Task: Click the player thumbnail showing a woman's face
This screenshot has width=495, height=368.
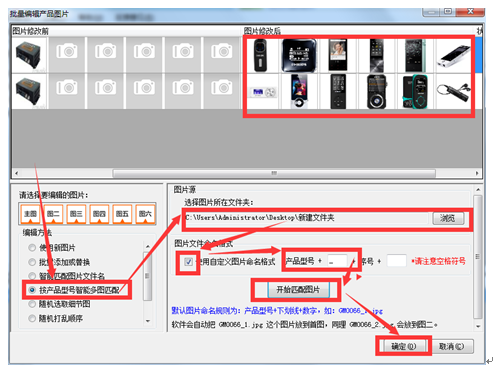Action: (x=338, y=55)
